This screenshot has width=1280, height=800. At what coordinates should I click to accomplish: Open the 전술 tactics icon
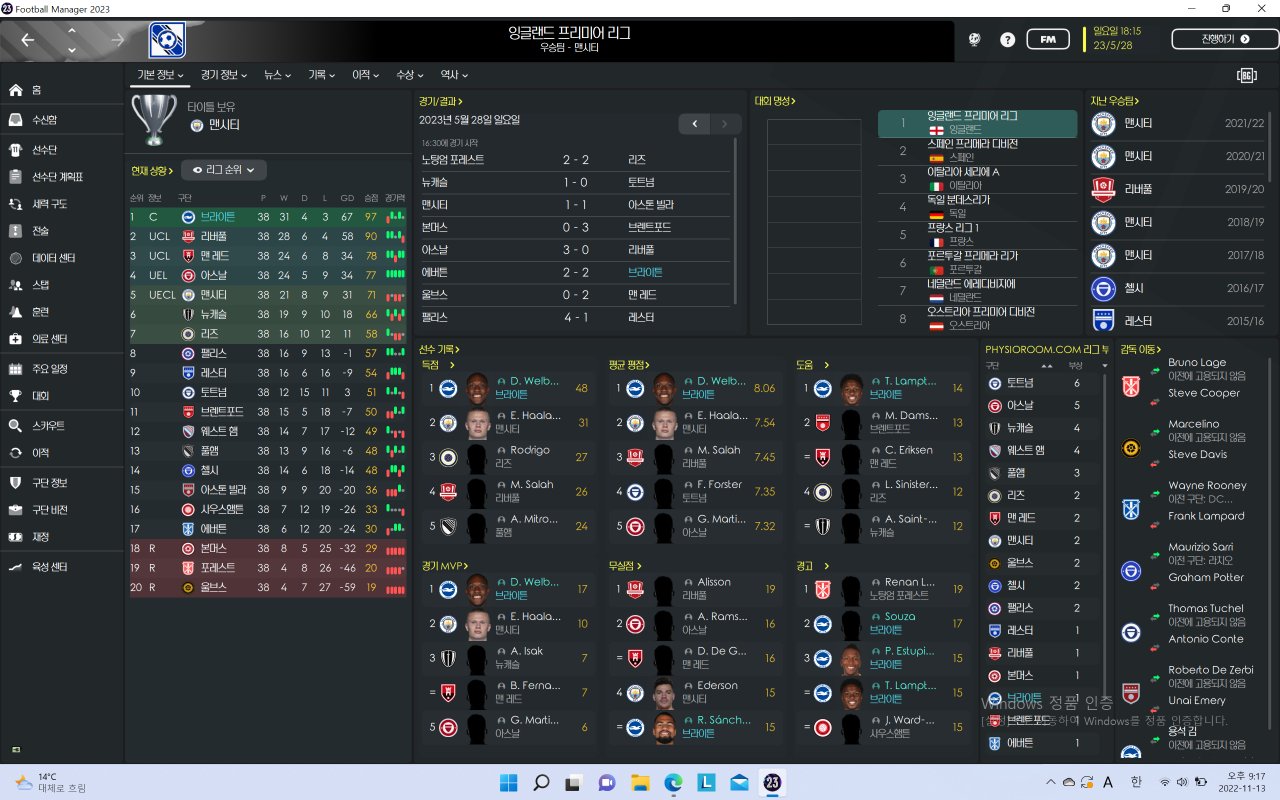(15, 231)
